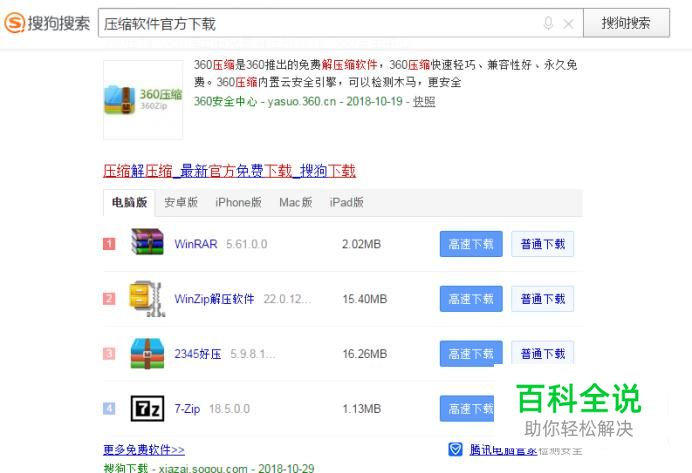Switch to the Mac版 tab
Viewport: 692px width, 473px height.
coord(296,203)
